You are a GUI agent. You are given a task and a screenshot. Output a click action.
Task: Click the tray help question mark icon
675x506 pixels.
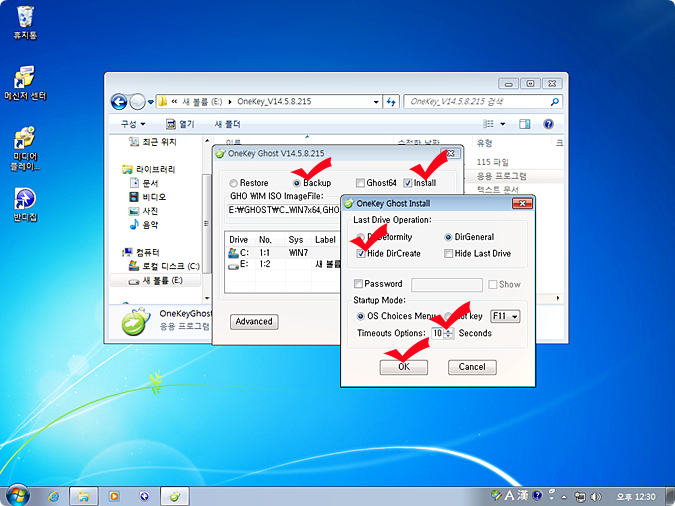(x=537, y=495)
